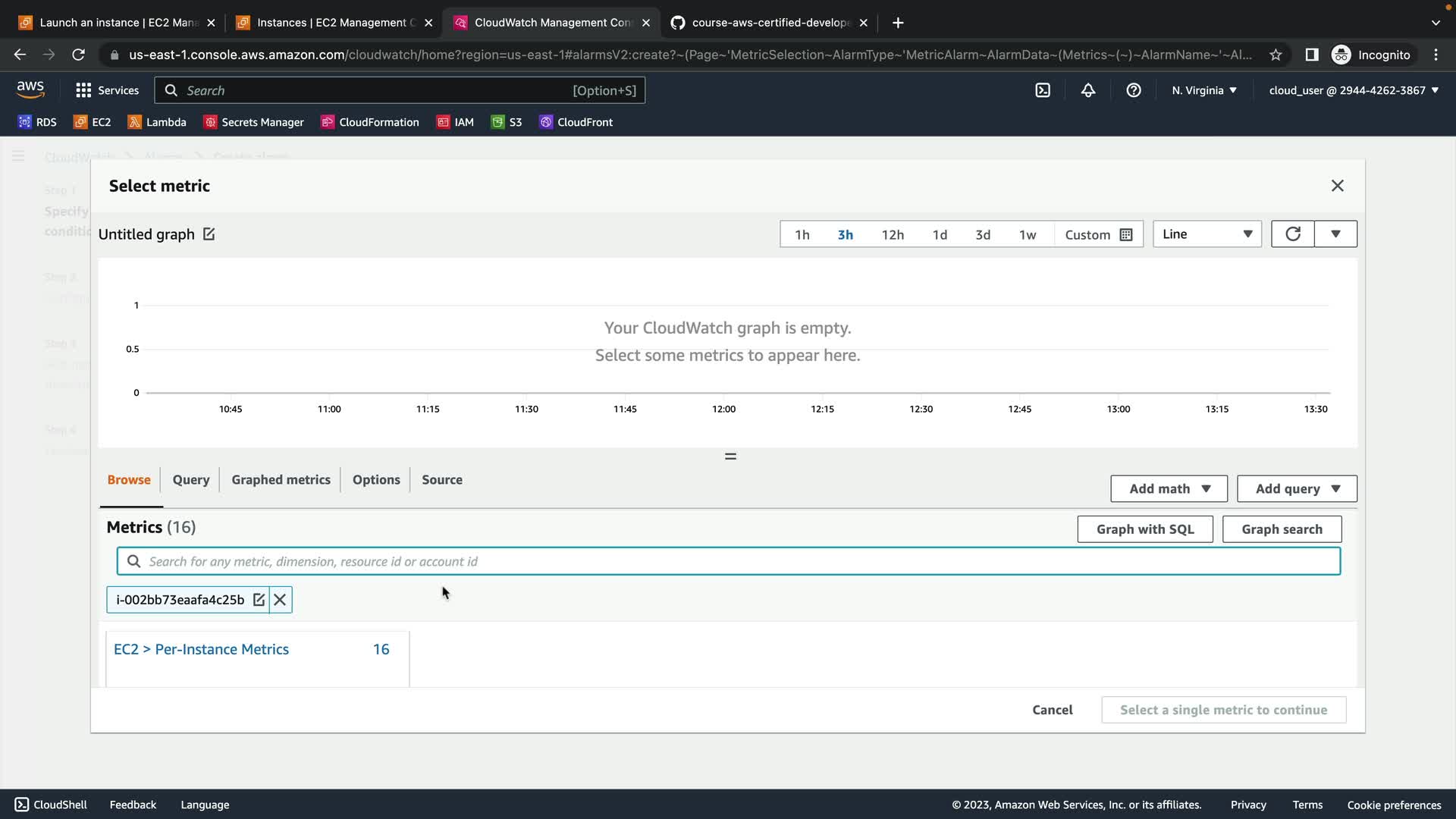Switch to the Source tab
1456x819 pixels.
pyautogui.click(x=442, y=480)
